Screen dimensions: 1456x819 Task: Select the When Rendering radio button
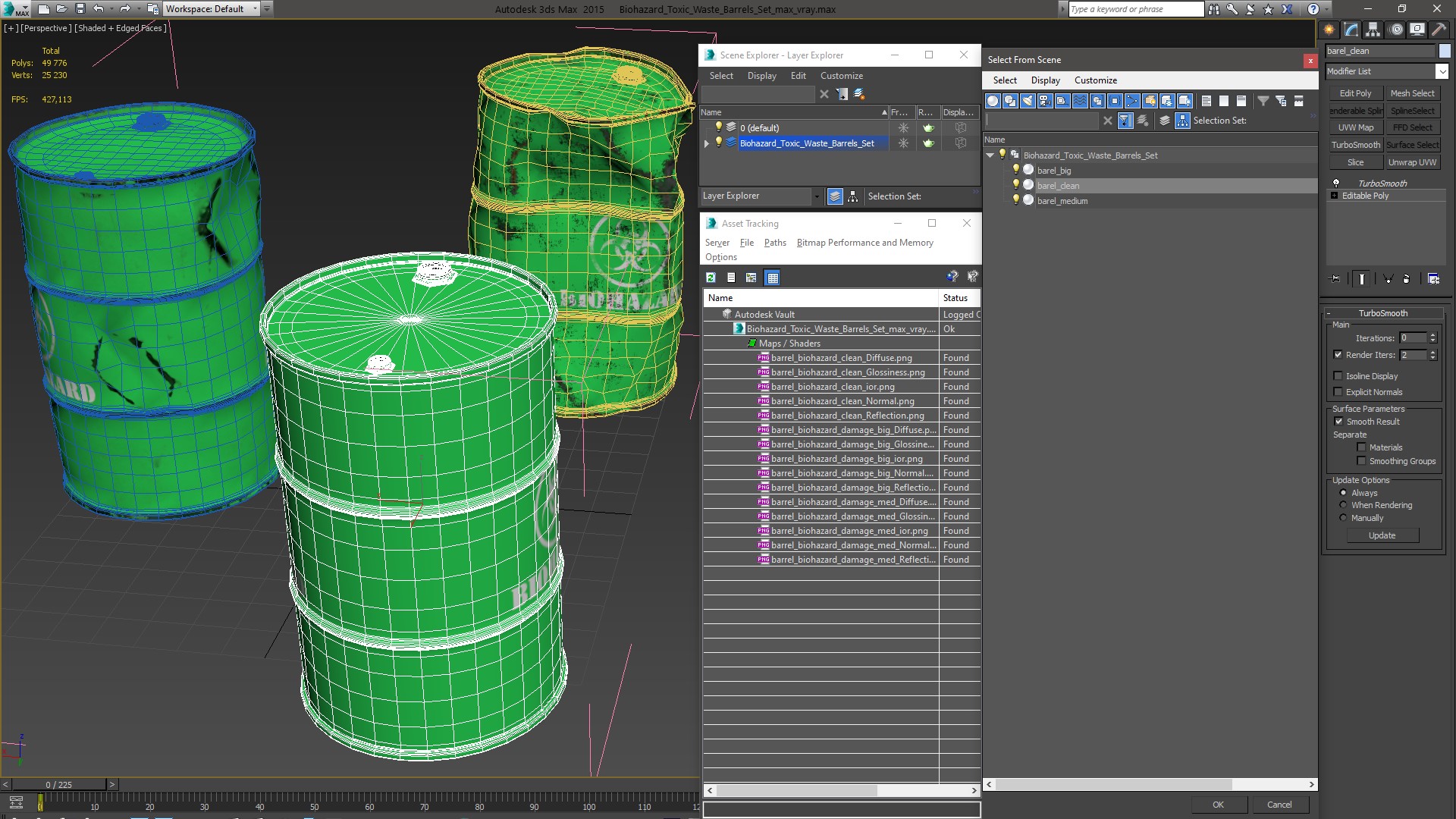pos(1343,505)
